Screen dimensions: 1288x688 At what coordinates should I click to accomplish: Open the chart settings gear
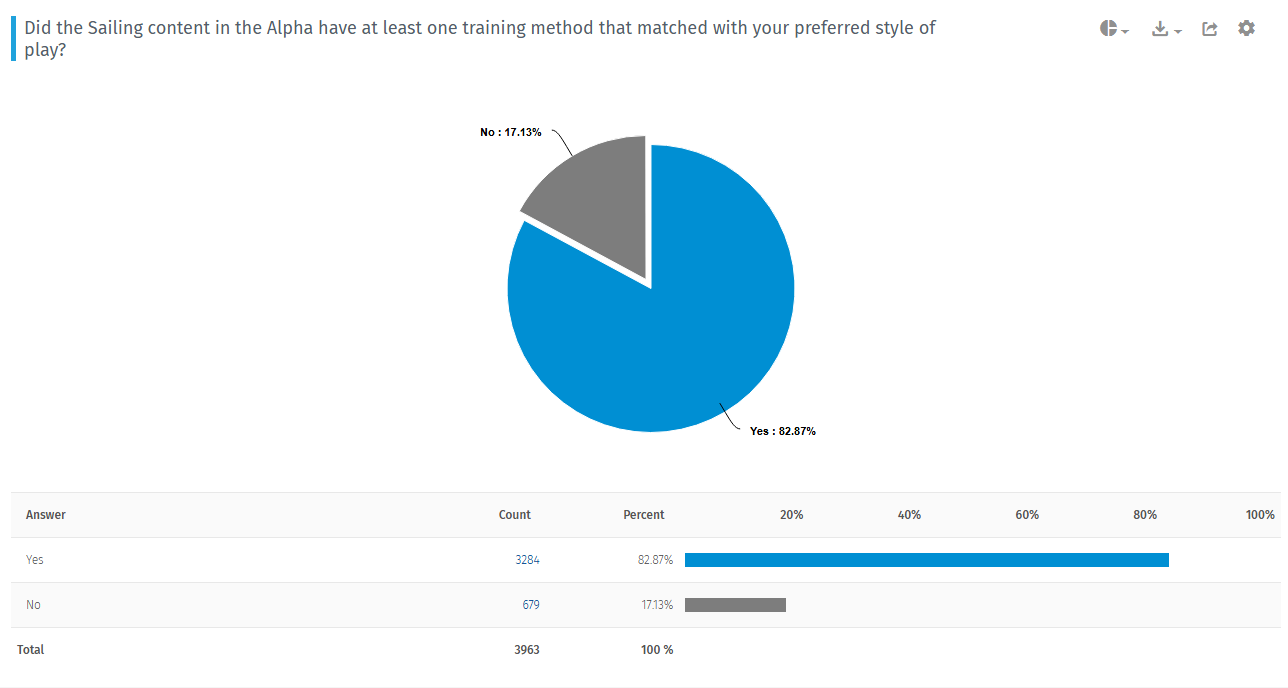[1246, 28]
